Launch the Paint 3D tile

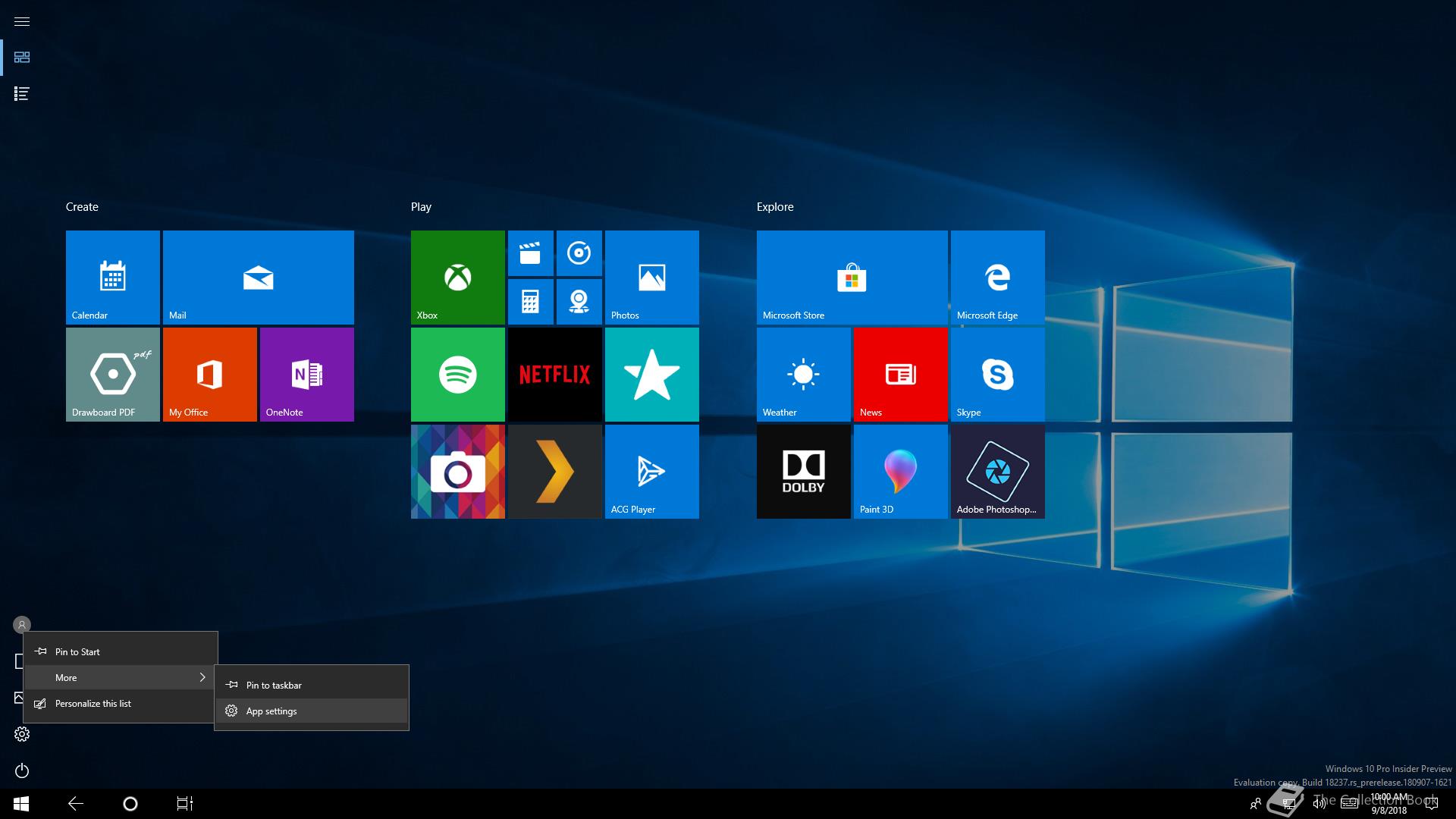(x=901, y=472)
